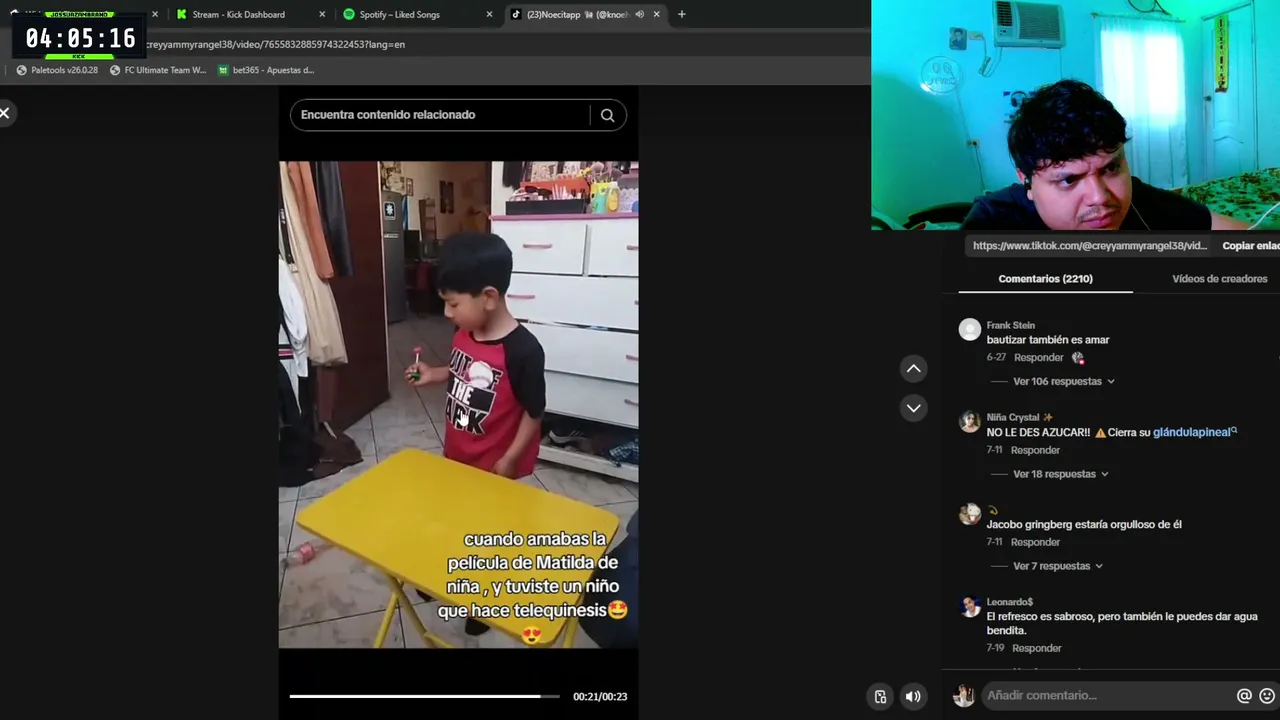The height and width of the screenshot is (720, 1280).
Task: Open the Paletools v26.0.28 bookmark
Action: coord(57,70)
